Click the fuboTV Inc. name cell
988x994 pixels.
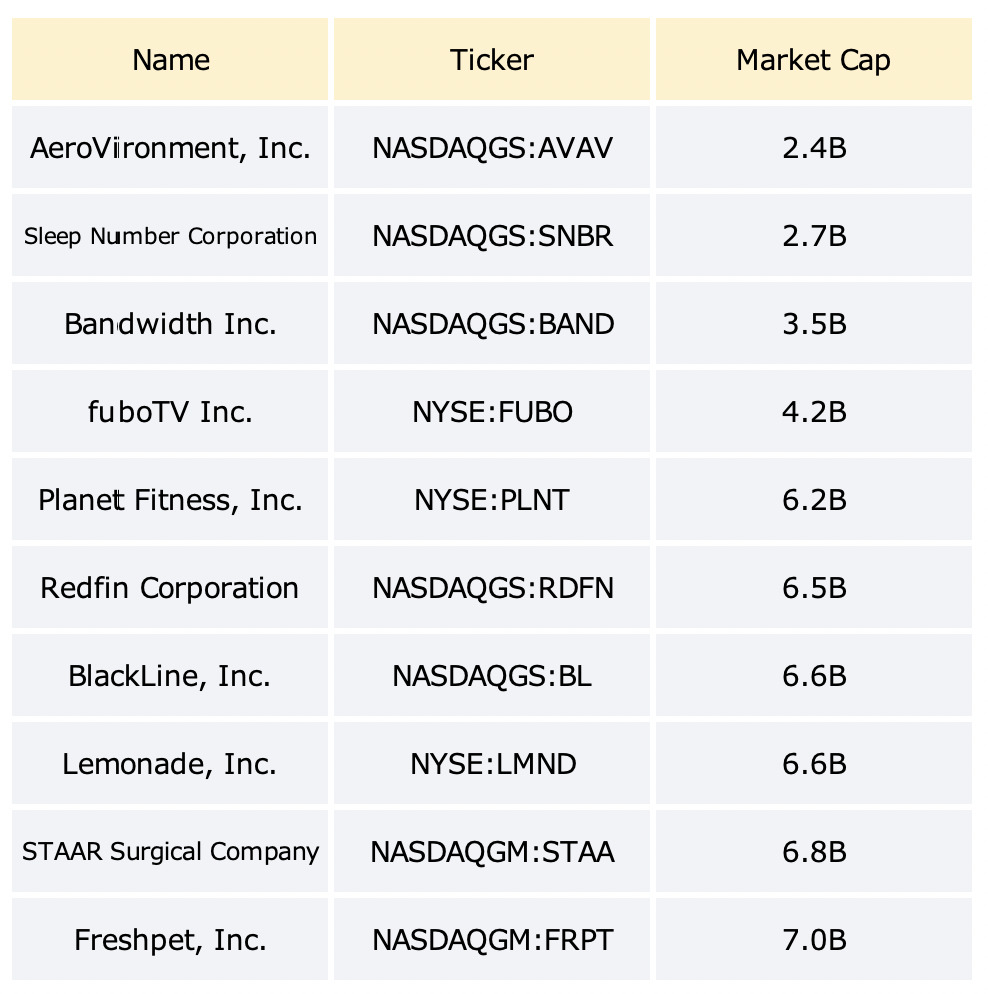[170, 411]
